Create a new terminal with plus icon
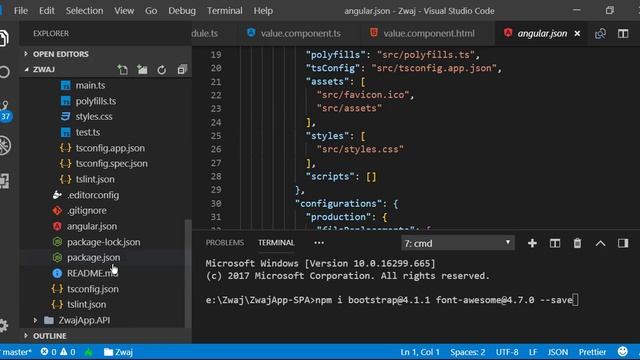This screenshot has width=640, height=360. [x=532, y=243]
